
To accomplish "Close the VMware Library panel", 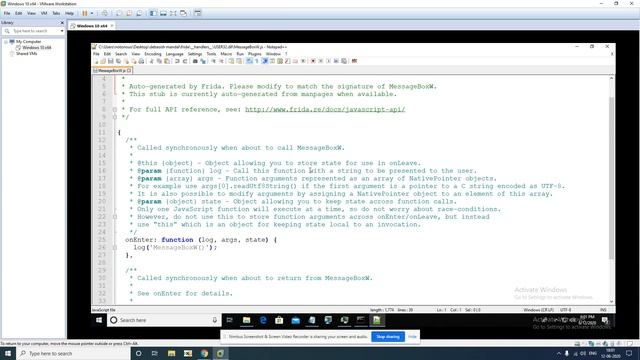I will 62,23.
